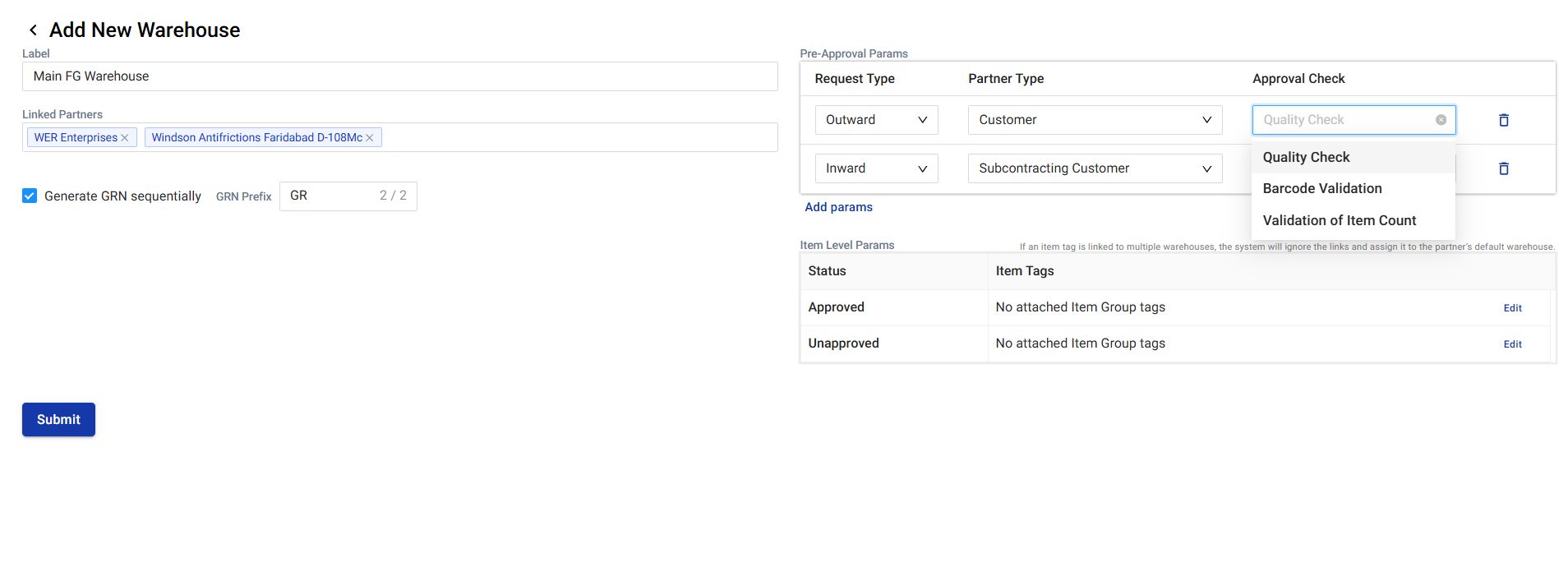
Task: Edit item tags for Approved status
Action: (1512, 308)
